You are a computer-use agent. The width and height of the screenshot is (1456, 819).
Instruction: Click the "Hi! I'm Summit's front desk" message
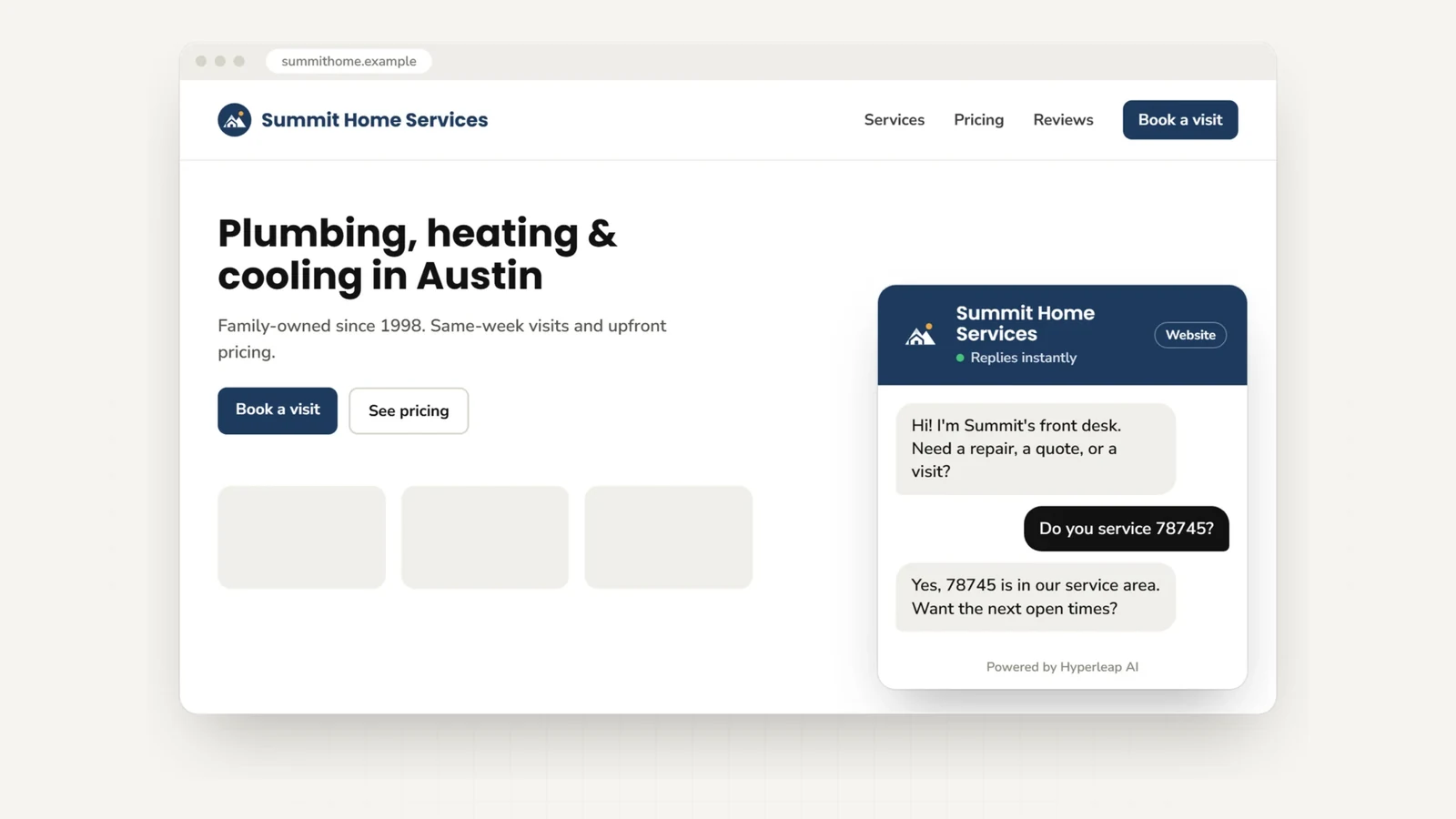click(1036, 449)
